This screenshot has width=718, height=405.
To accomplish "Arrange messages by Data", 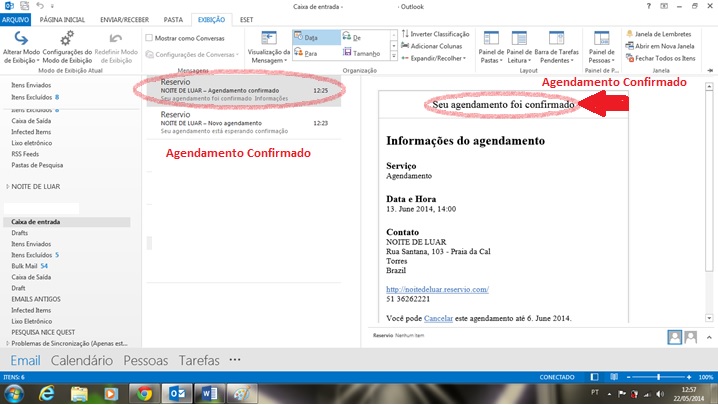I will click(x=309, y=37).
